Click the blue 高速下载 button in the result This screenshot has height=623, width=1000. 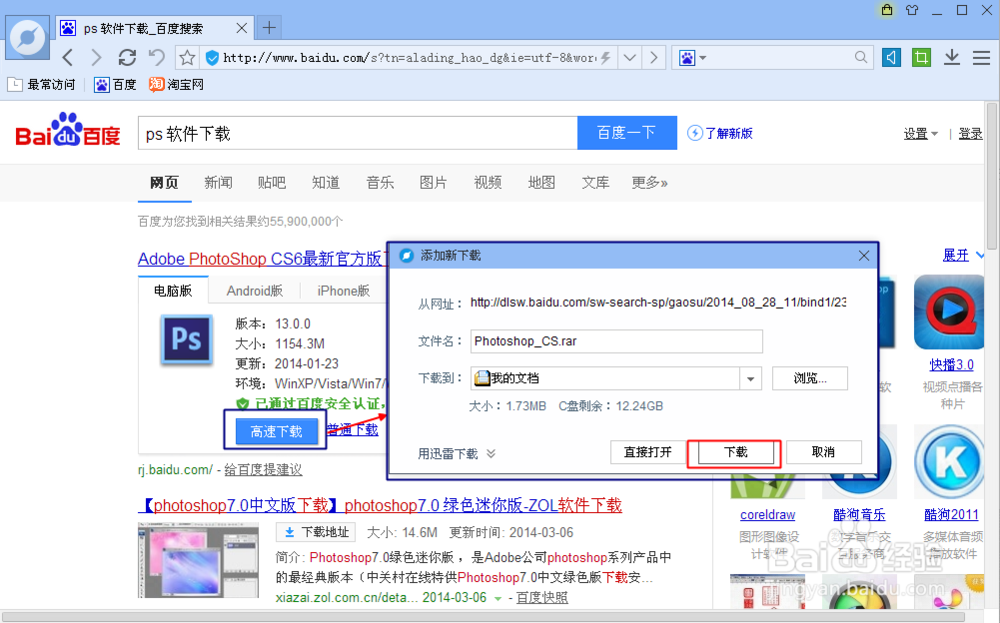point(275,431)
